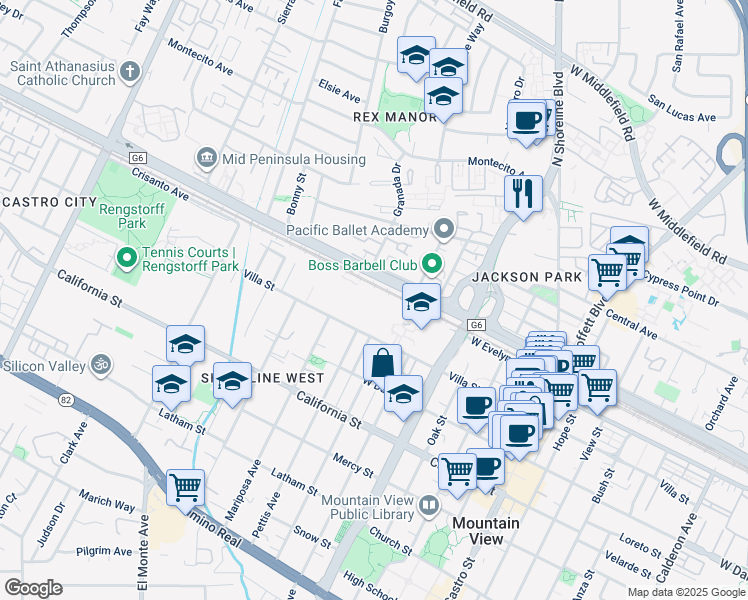This screenshot has height=600, width=748.
Task: Select the school marker above Latham St
Action: [x=171, y=384]
